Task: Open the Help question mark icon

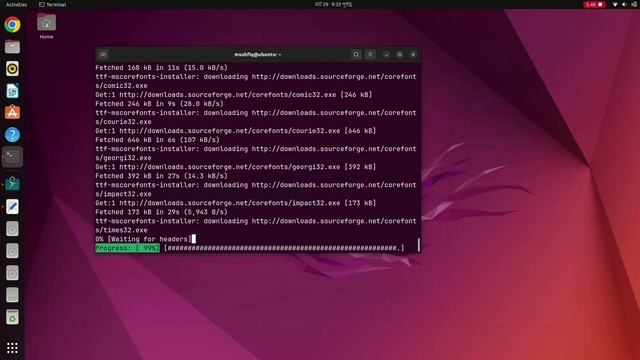Action: coord(12,135)
